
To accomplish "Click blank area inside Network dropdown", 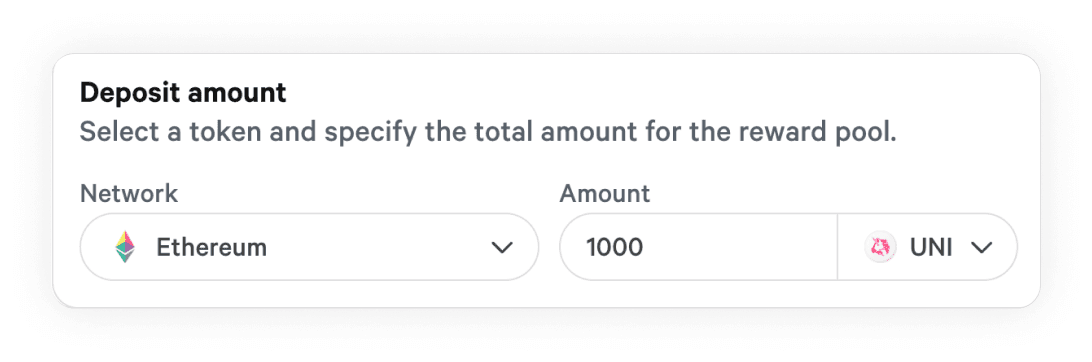I will point(376,247).
